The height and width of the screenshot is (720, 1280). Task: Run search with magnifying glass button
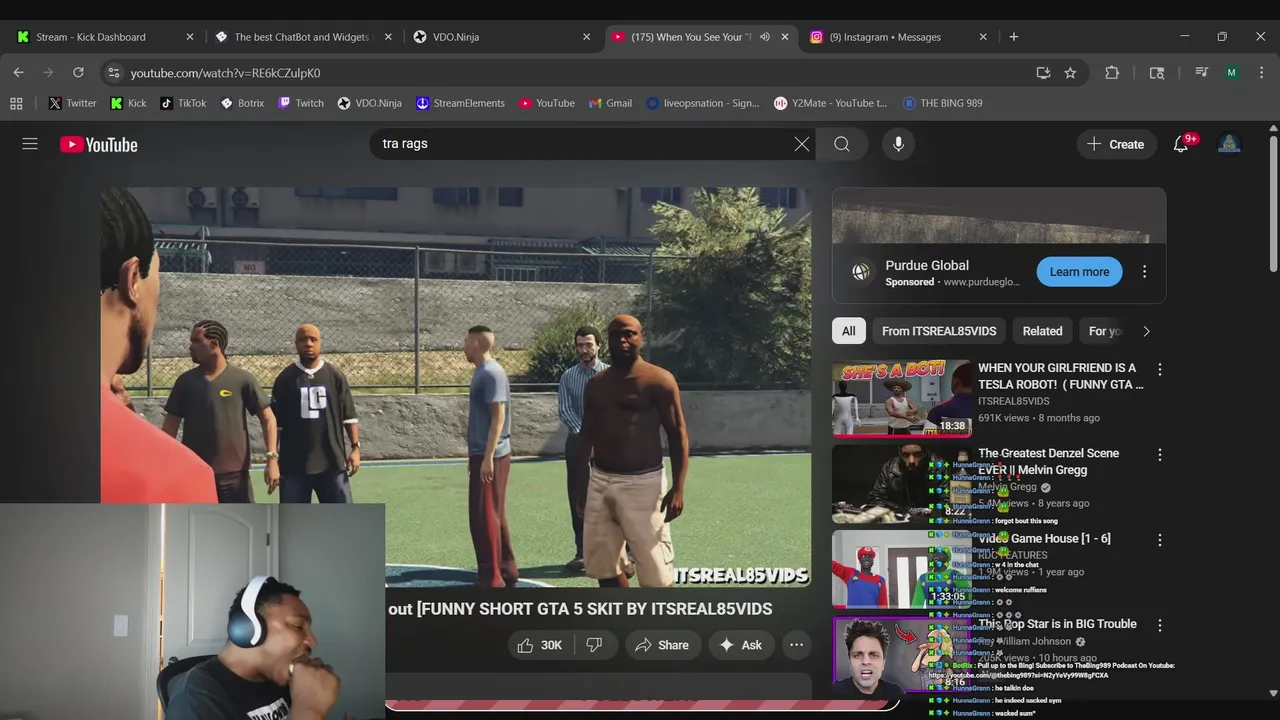pos(842,144)
